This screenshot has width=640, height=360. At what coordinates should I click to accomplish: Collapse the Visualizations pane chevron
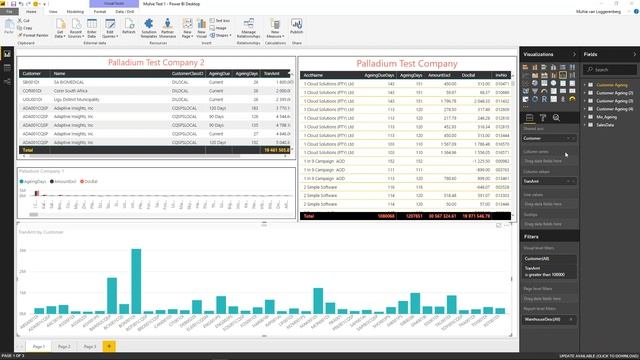click(574, 54)
